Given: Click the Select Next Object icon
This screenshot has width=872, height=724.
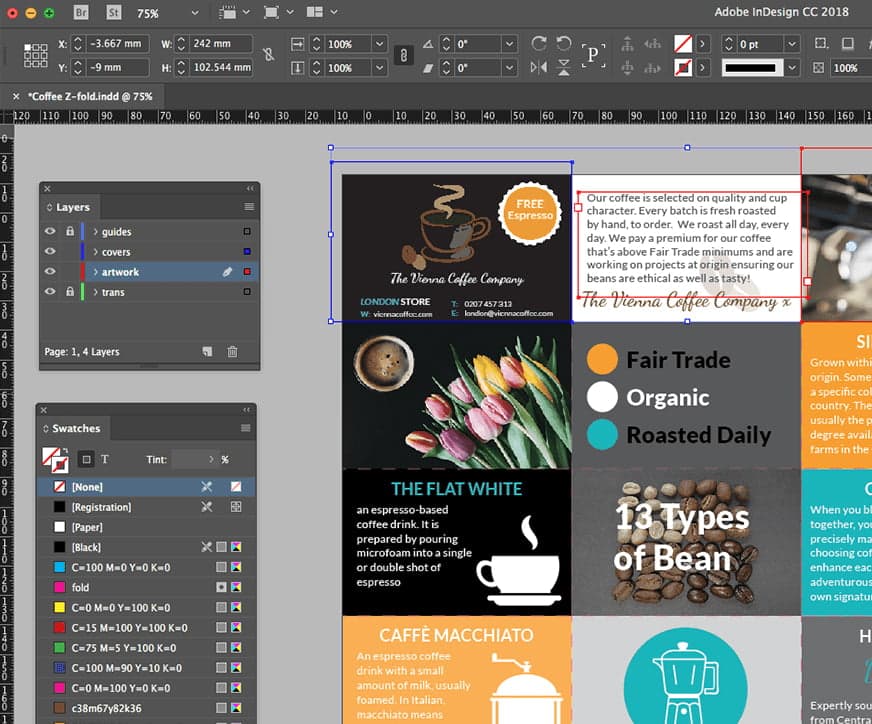Looking at the screenshot, I should 652,67.
